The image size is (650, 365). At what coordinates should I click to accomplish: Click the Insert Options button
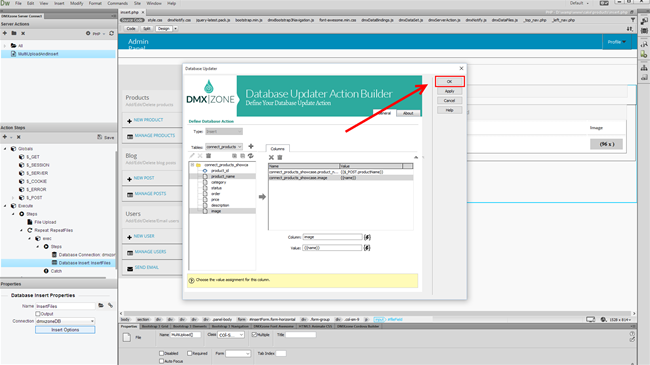[65, 330]
